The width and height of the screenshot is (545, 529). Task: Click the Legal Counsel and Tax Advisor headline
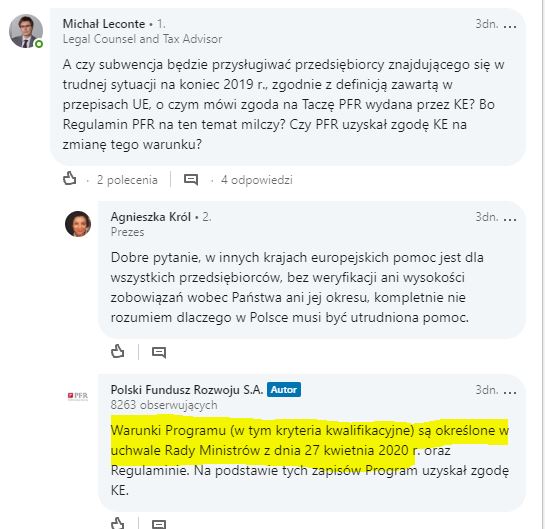point(142,39)
